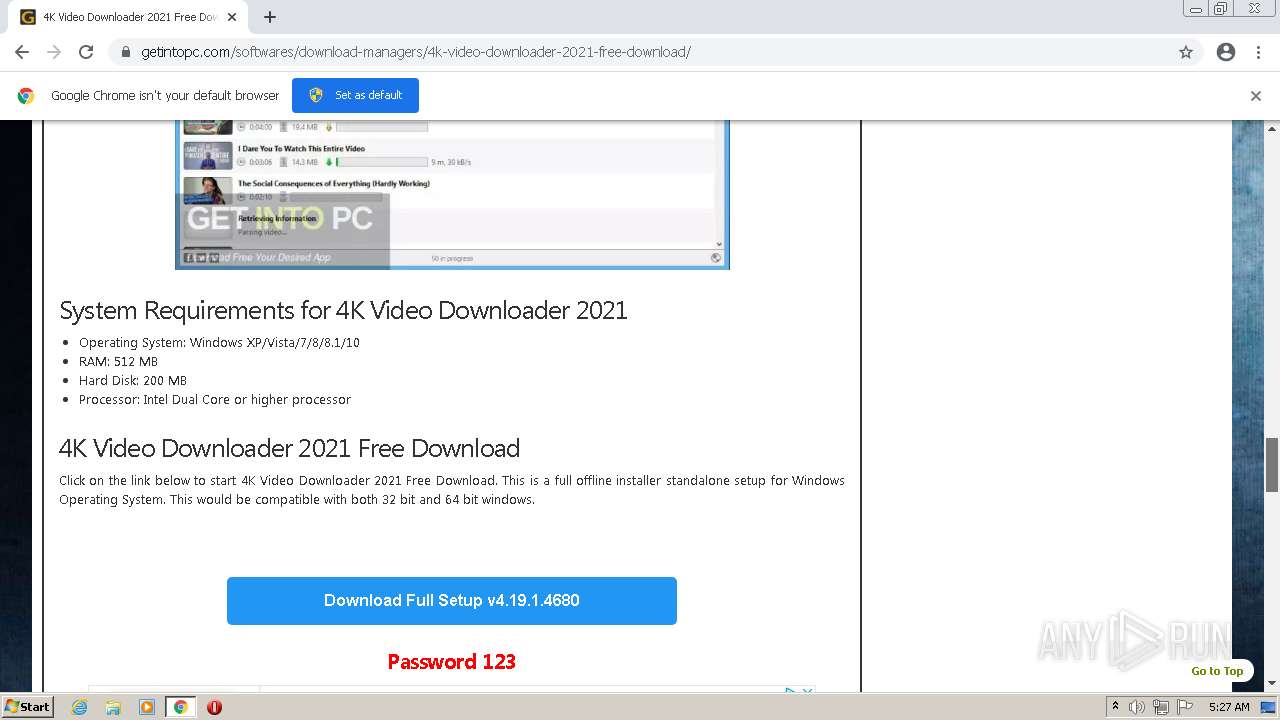
Task: Open the Windows Start menu
Action: [x=28, y=706]
